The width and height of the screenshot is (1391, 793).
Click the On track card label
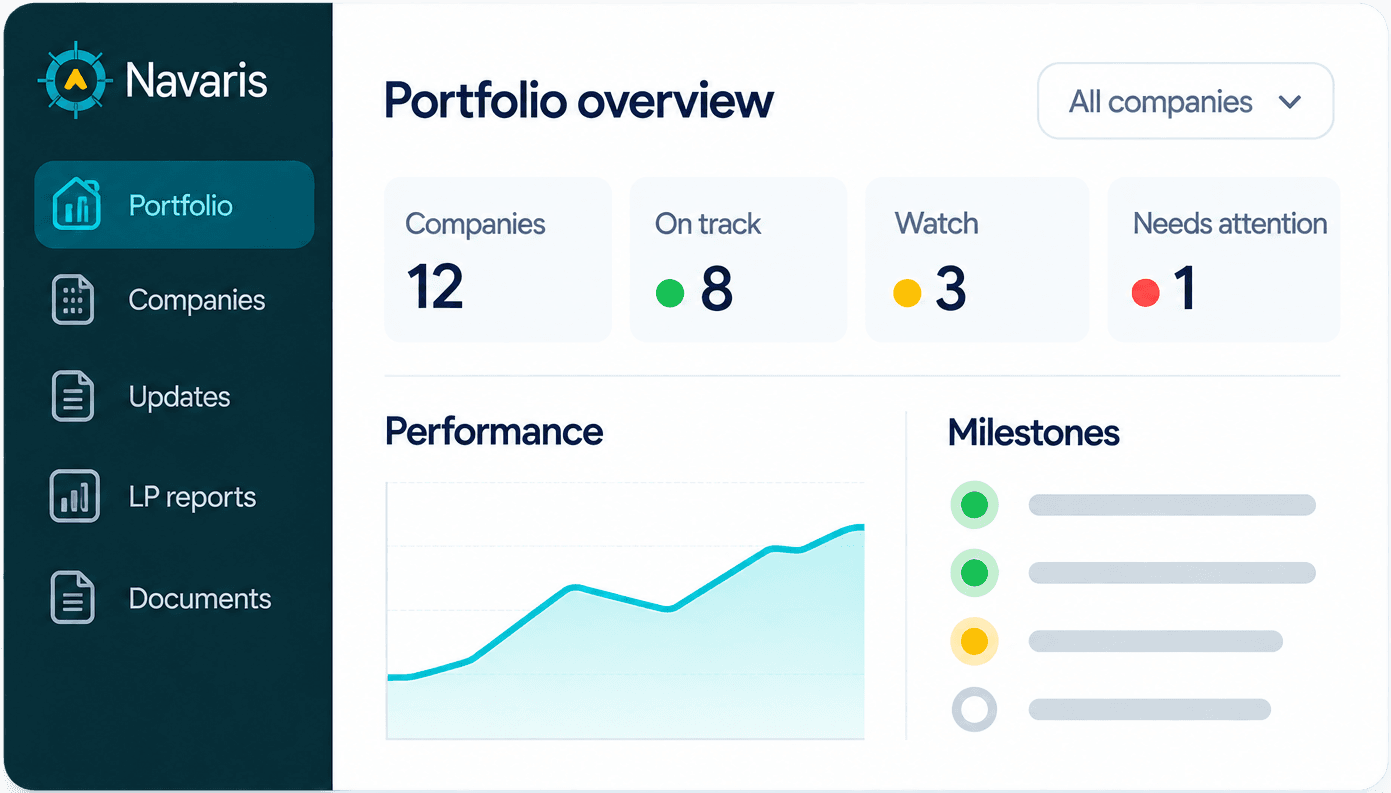click(x=708, y=224)
